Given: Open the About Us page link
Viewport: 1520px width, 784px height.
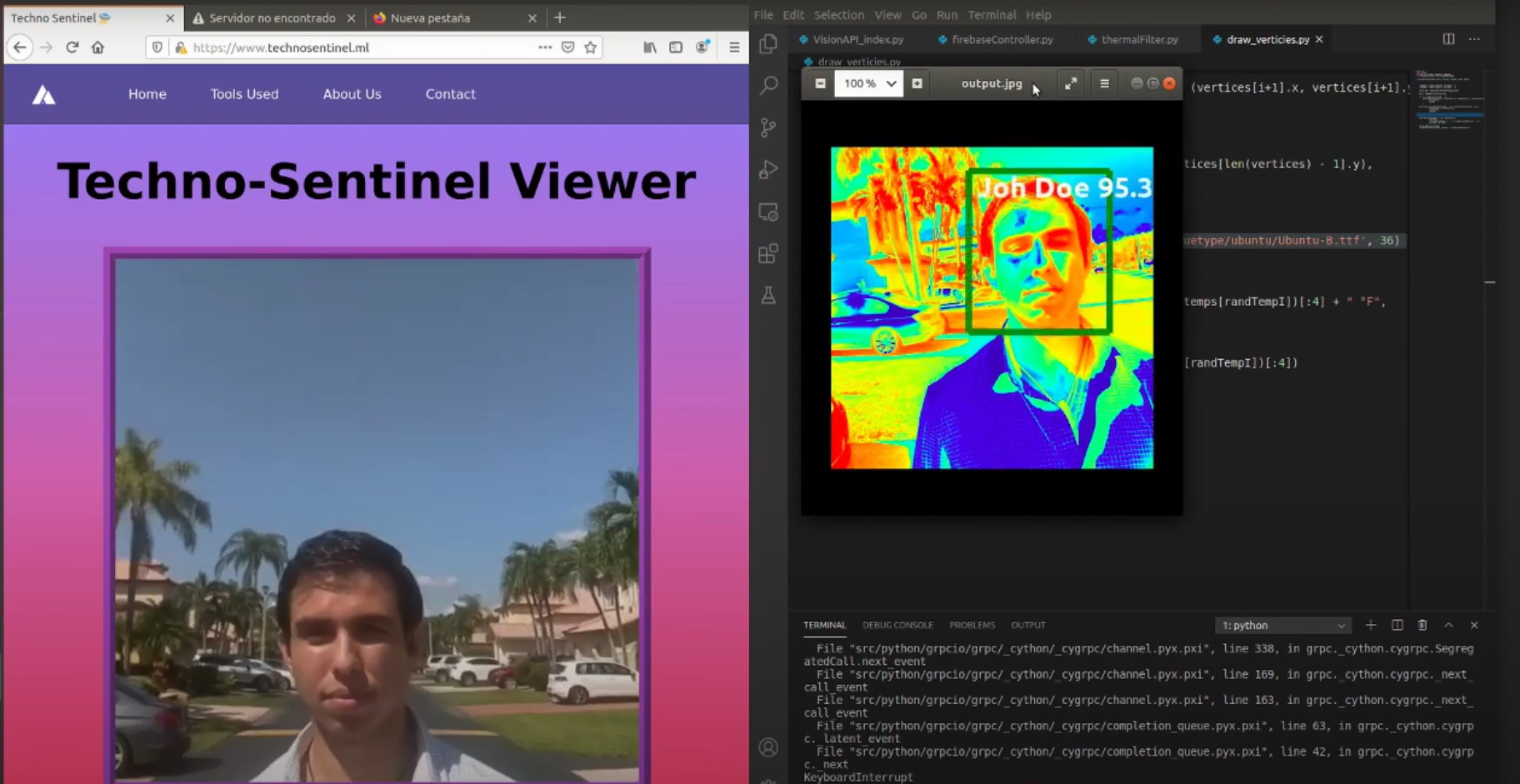Looking at the screenshot, I should (x=352, y=94).
